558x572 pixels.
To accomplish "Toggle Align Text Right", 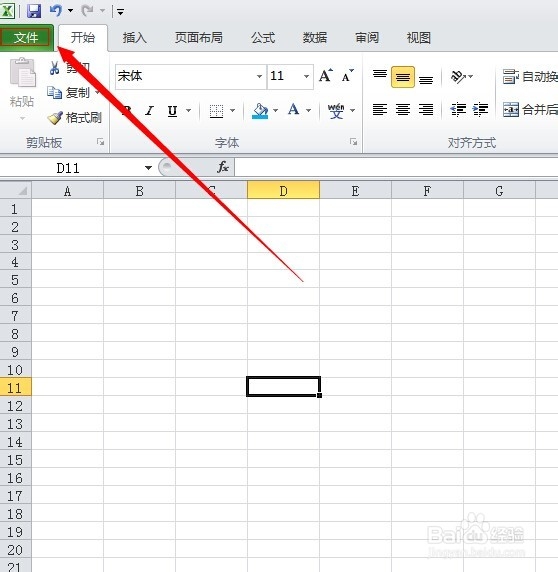I will 426,109.
